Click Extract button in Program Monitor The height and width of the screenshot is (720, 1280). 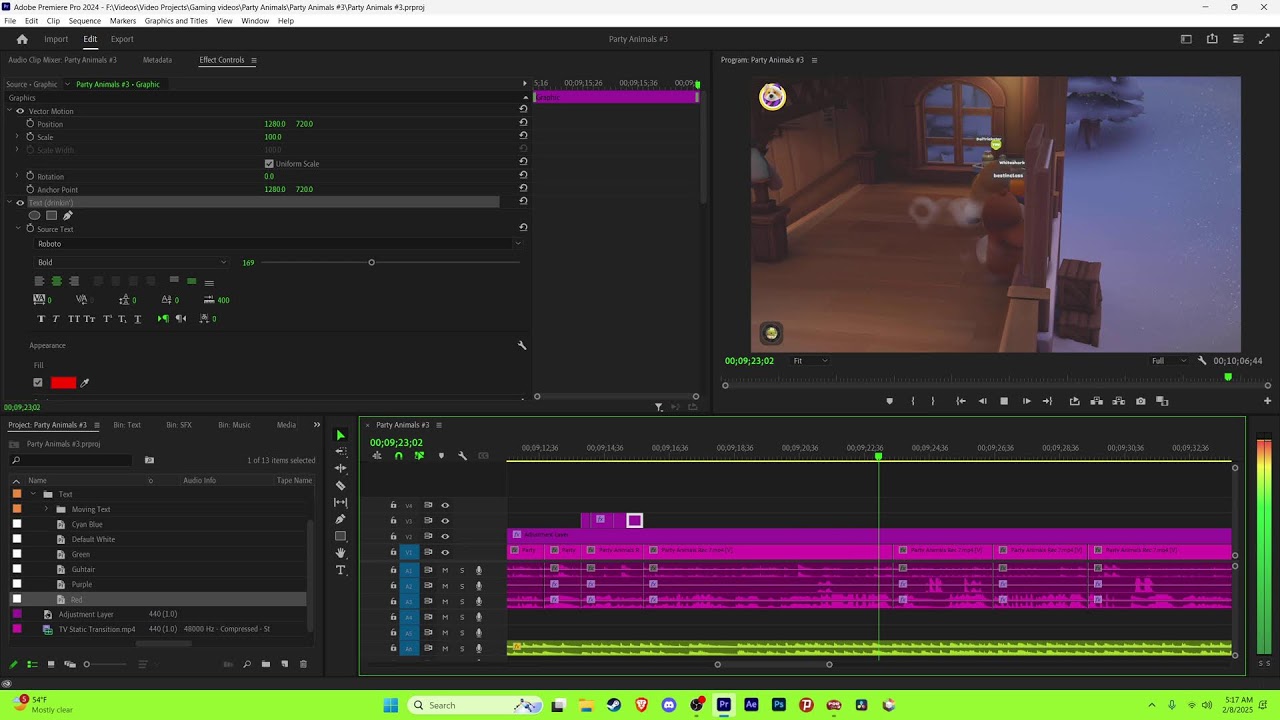(1118, 401)
